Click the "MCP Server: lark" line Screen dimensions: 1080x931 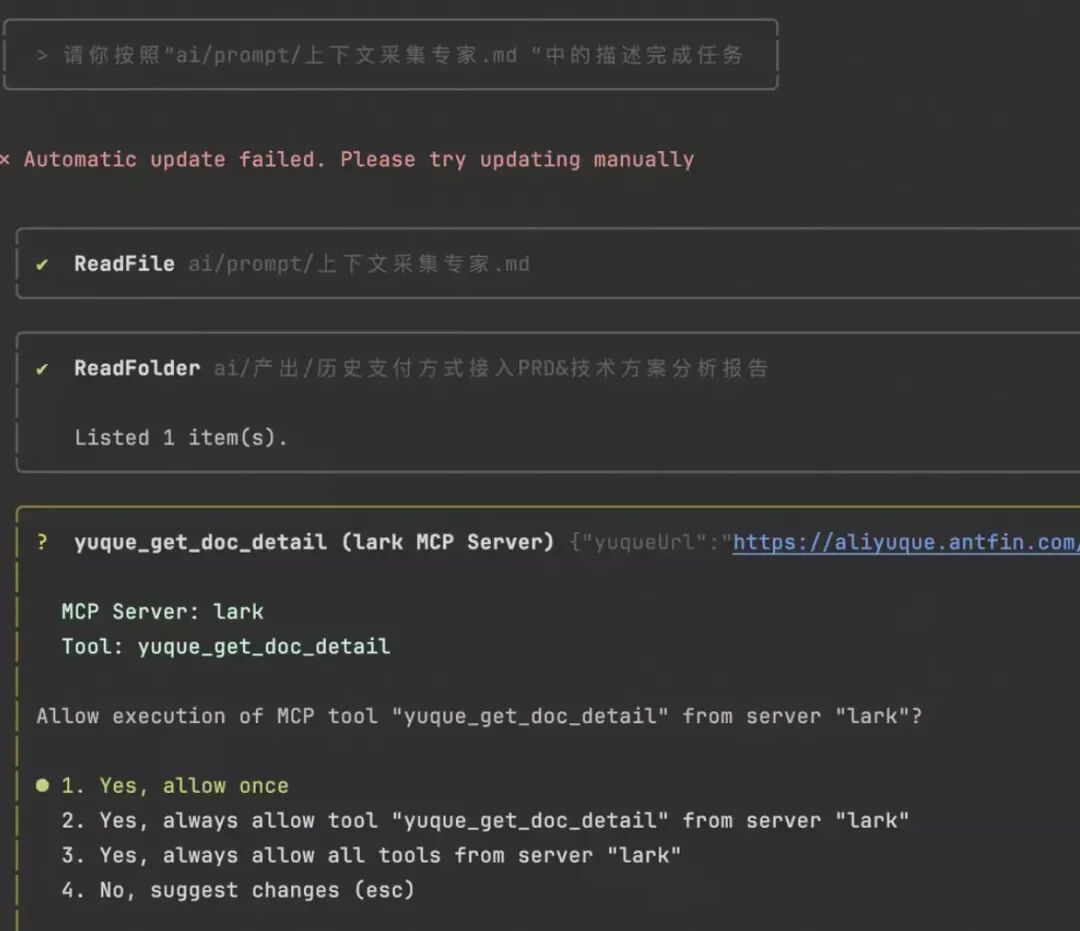pyautogui.click(x=162, y=611)
